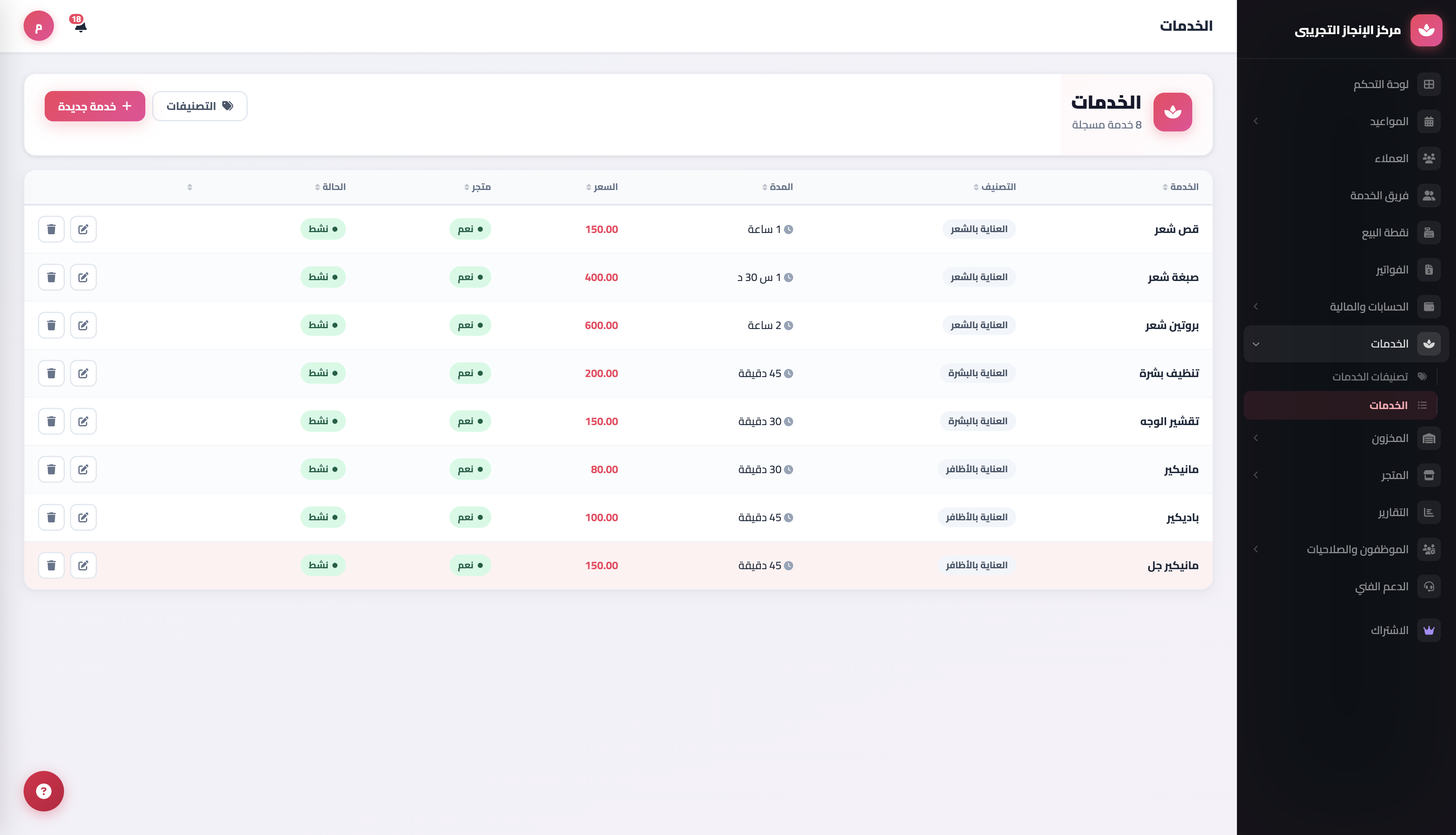Delete the صبغة شعر service
This screenshot has width=1456, height=835.
coord(51,278)
